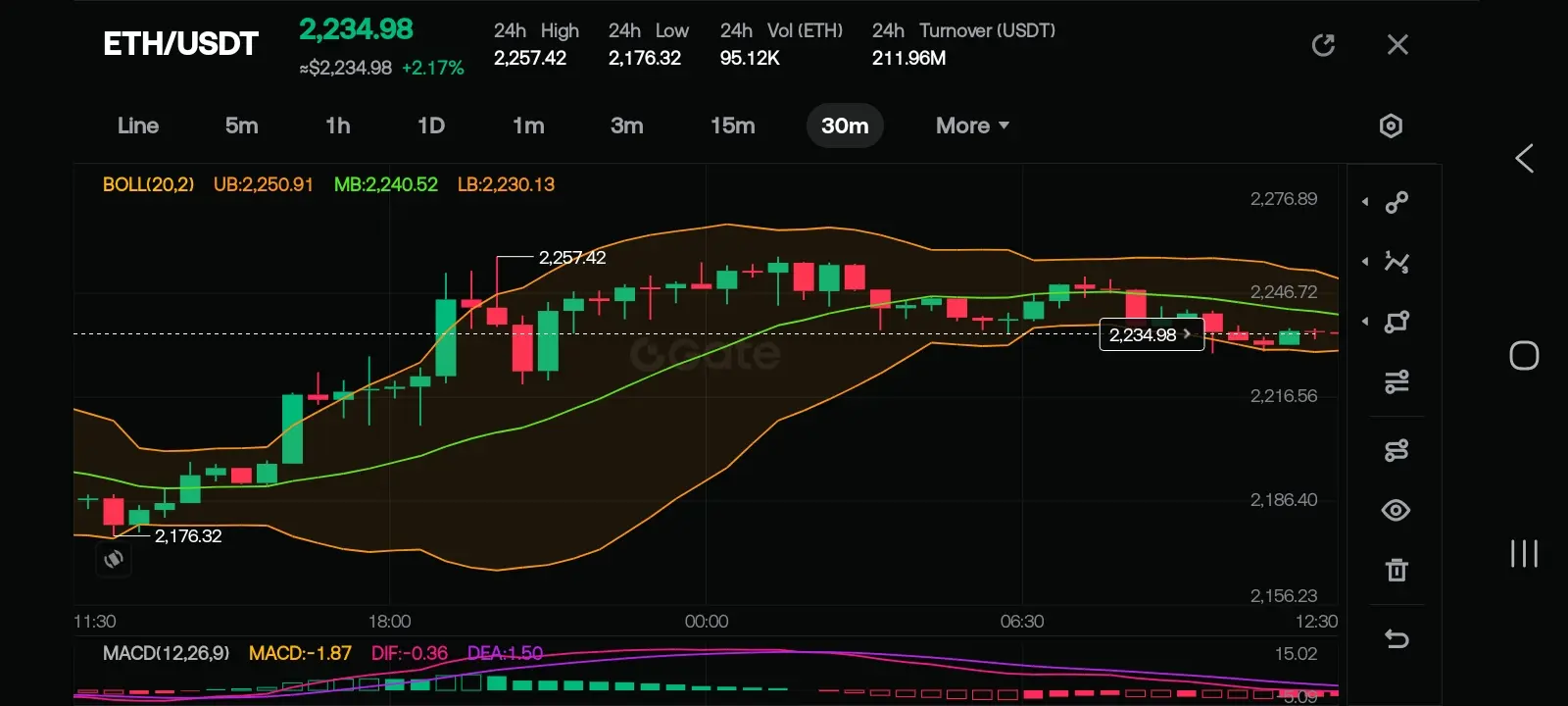This screenshot has height=706, width=1568.
Task: Refresh the ETH/USDT chart data
Action: 1323,45
